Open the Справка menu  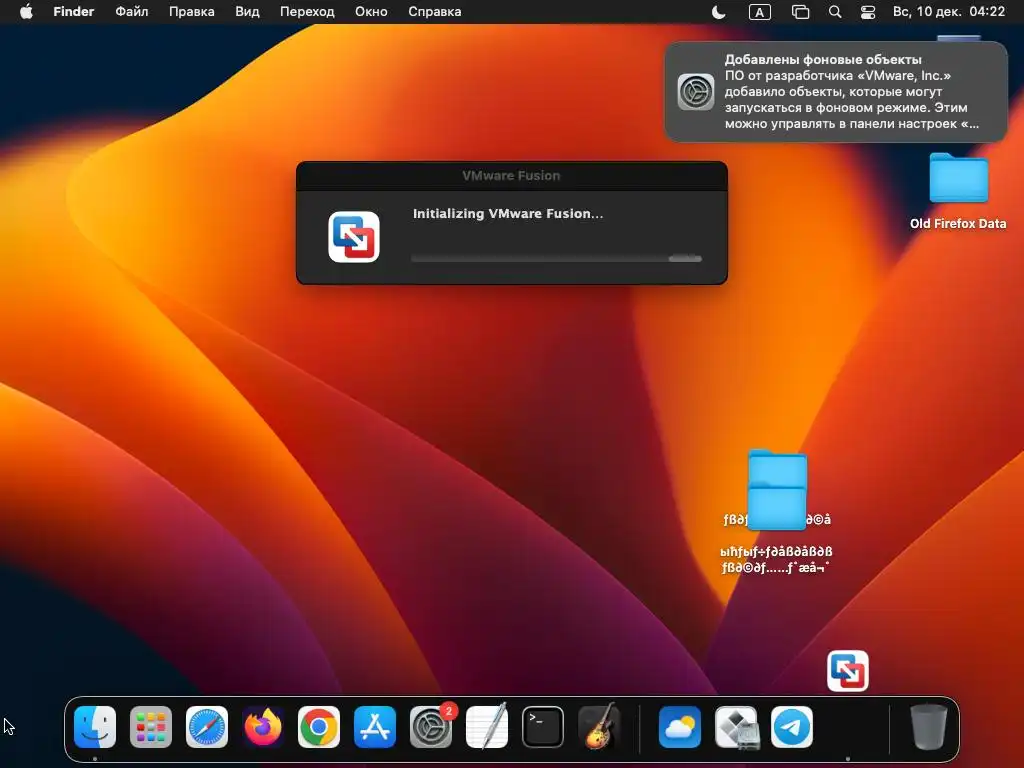[434, 12]
